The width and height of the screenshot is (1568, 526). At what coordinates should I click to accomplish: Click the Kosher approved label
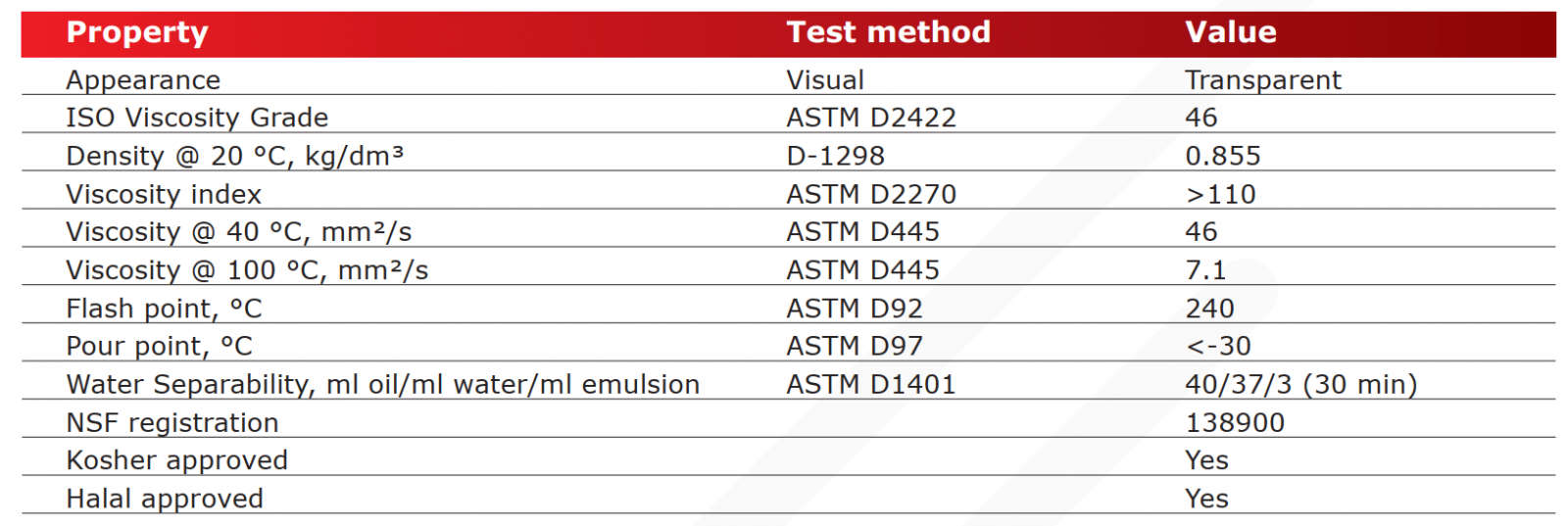point(176,460)
